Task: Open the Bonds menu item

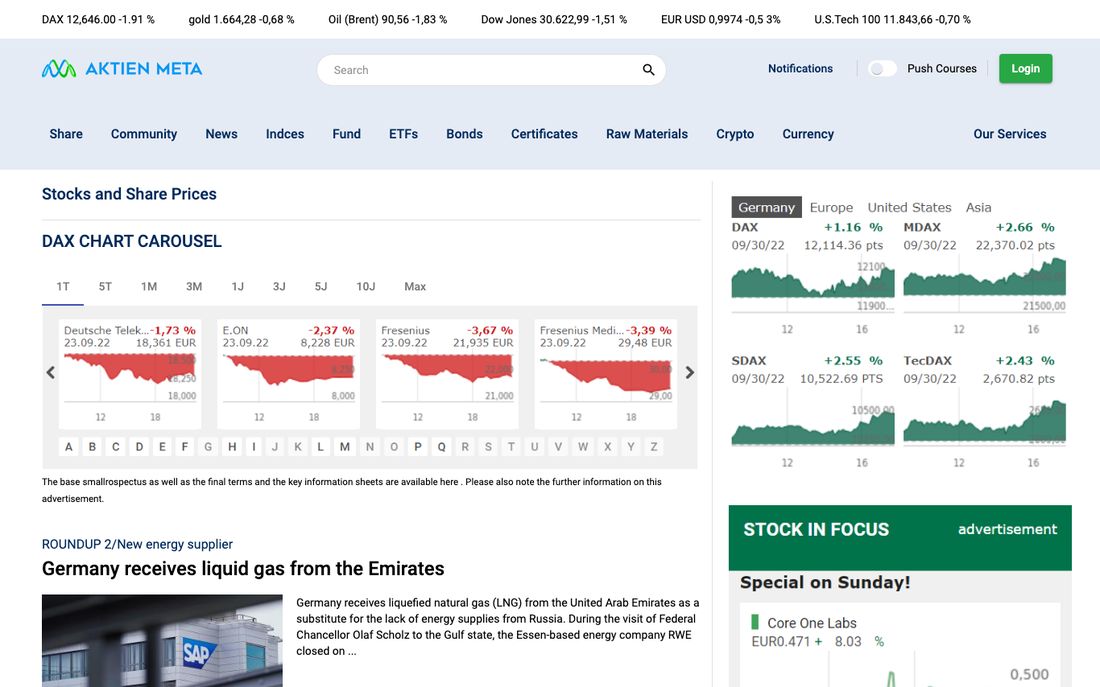Action: [464, 134]
